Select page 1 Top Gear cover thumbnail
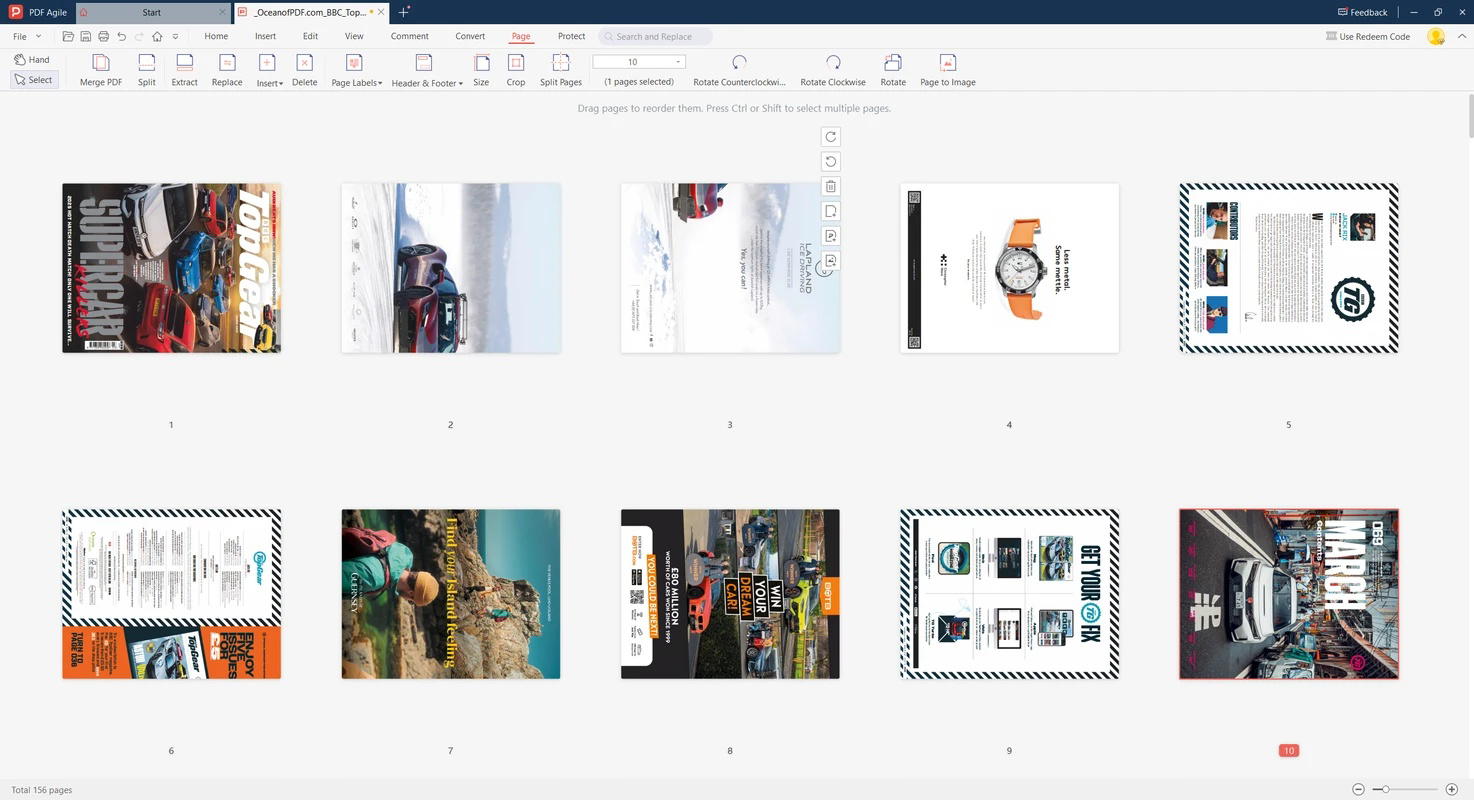Screen dimensions: 1474x800 171,268
